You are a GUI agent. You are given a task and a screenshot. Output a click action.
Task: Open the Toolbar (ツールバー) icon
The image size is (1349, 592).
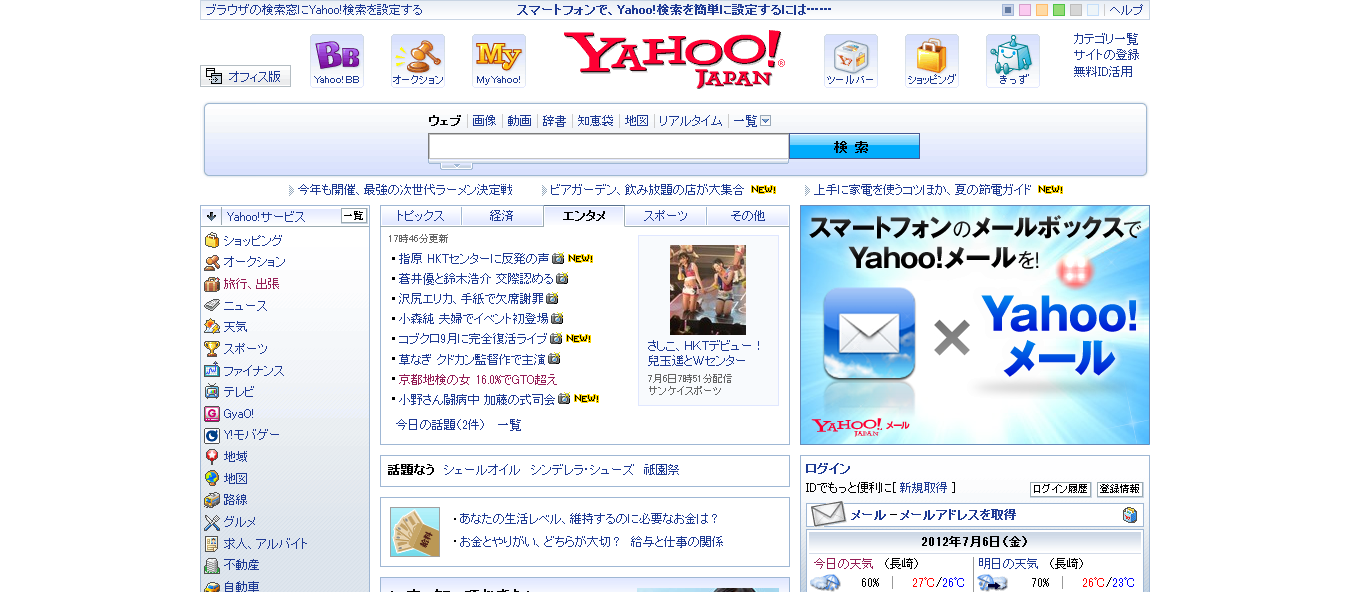tap(851, 61)
